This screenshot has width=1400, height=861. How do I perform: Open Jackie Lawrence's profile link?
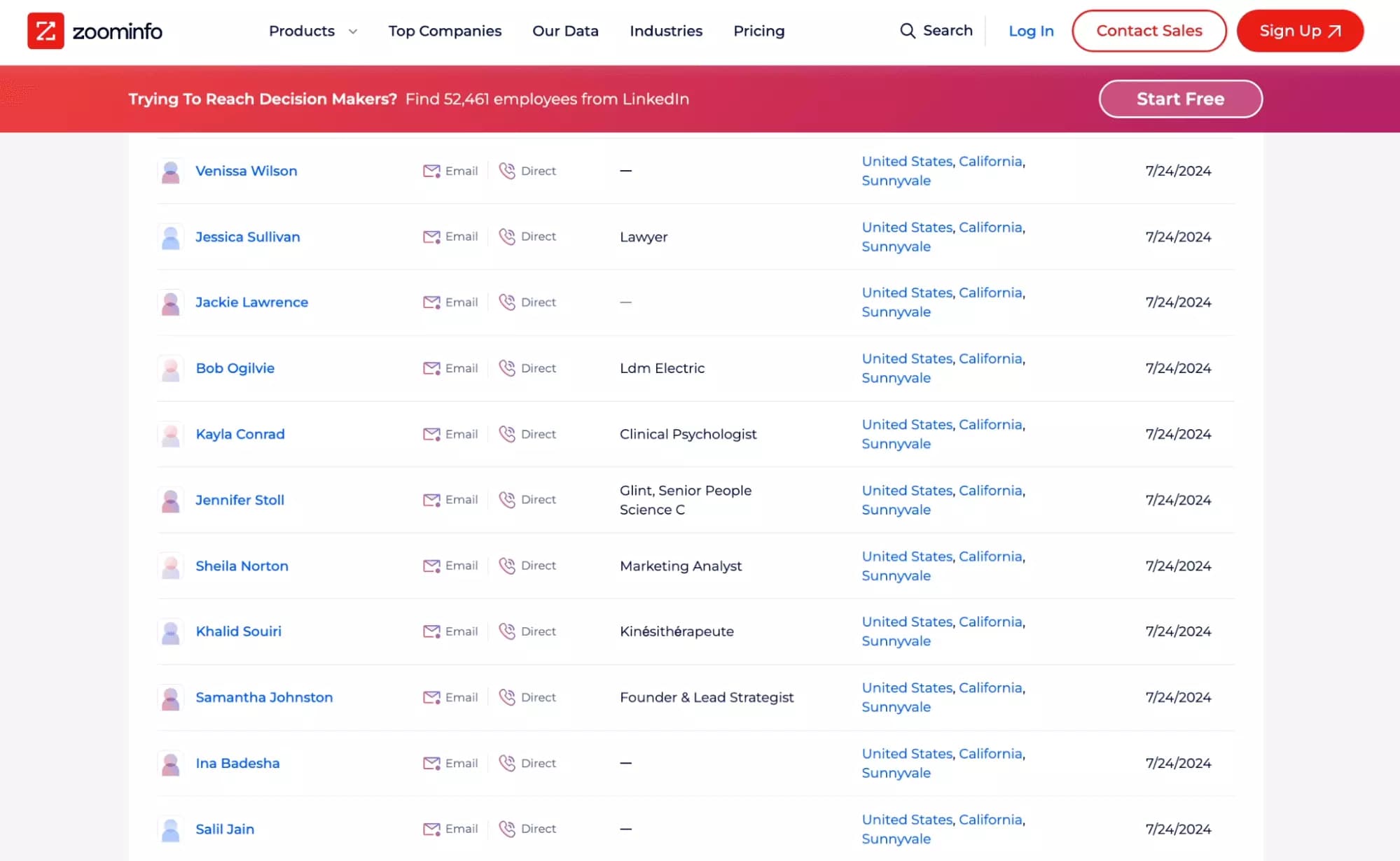coord(252,302)
